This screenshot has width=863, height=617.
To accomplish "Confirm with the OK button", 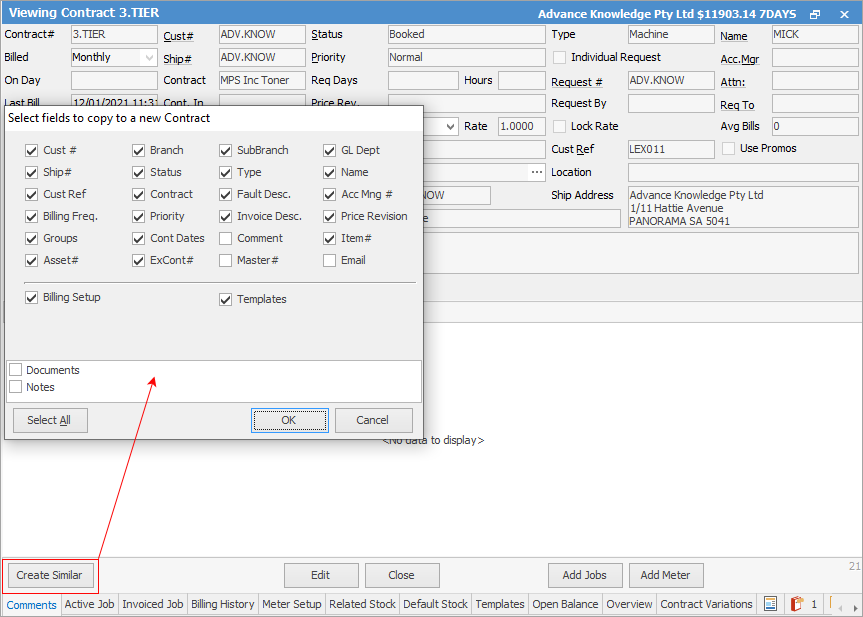I will tap(290, 421).
